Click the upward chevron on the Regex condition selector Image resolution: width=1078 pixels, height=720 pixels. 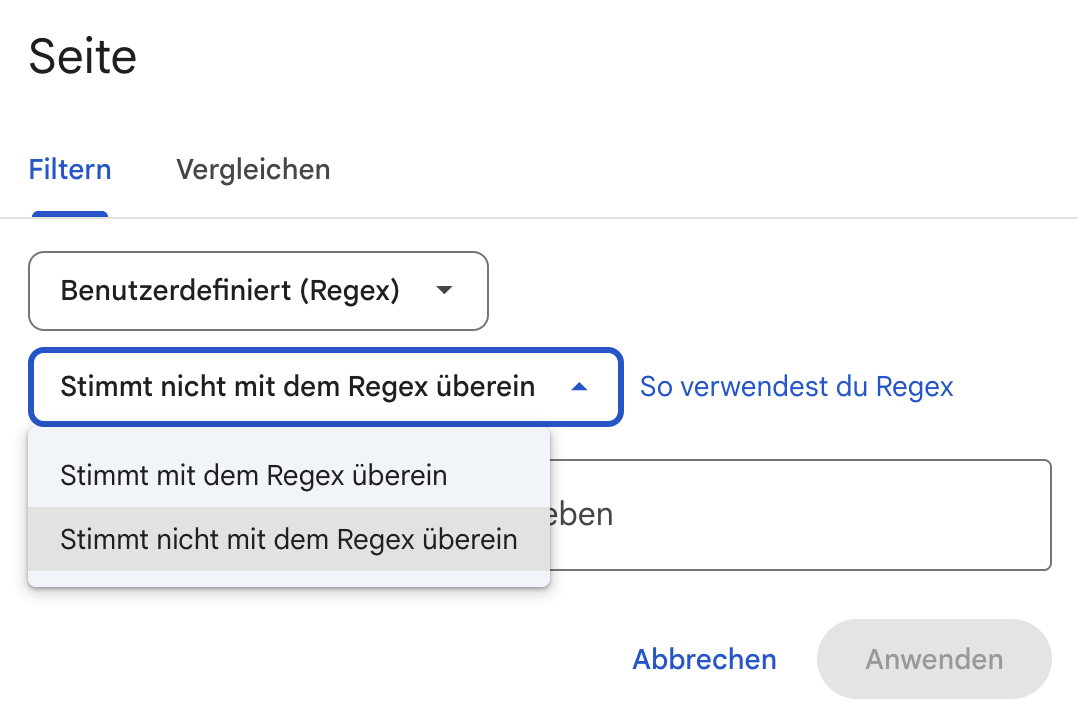pyautogui.click(x=579, y=386)
